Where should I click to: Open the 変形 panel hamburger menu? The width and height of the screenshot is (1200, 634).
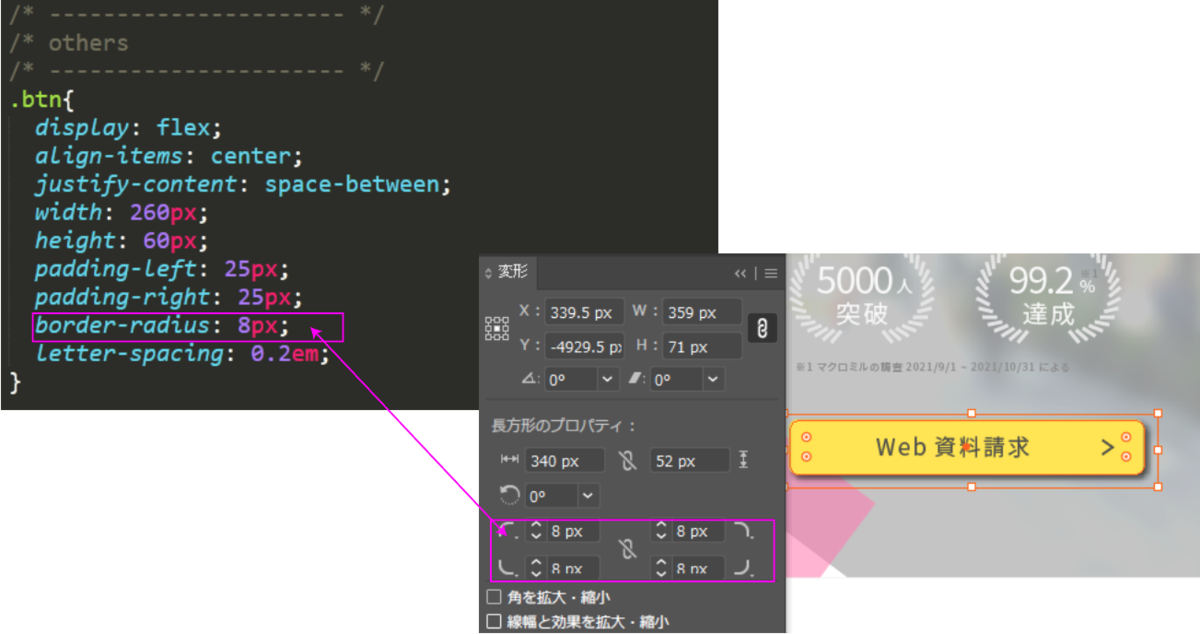(771, 272)
